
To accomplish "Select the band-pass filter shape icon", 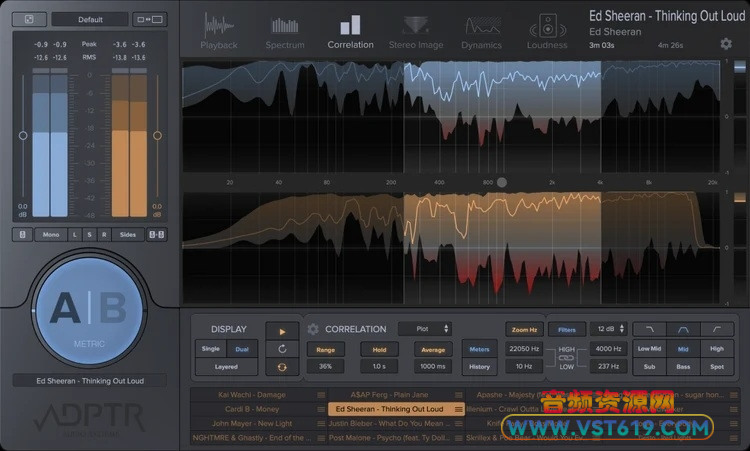I will [x=683, y=329].
